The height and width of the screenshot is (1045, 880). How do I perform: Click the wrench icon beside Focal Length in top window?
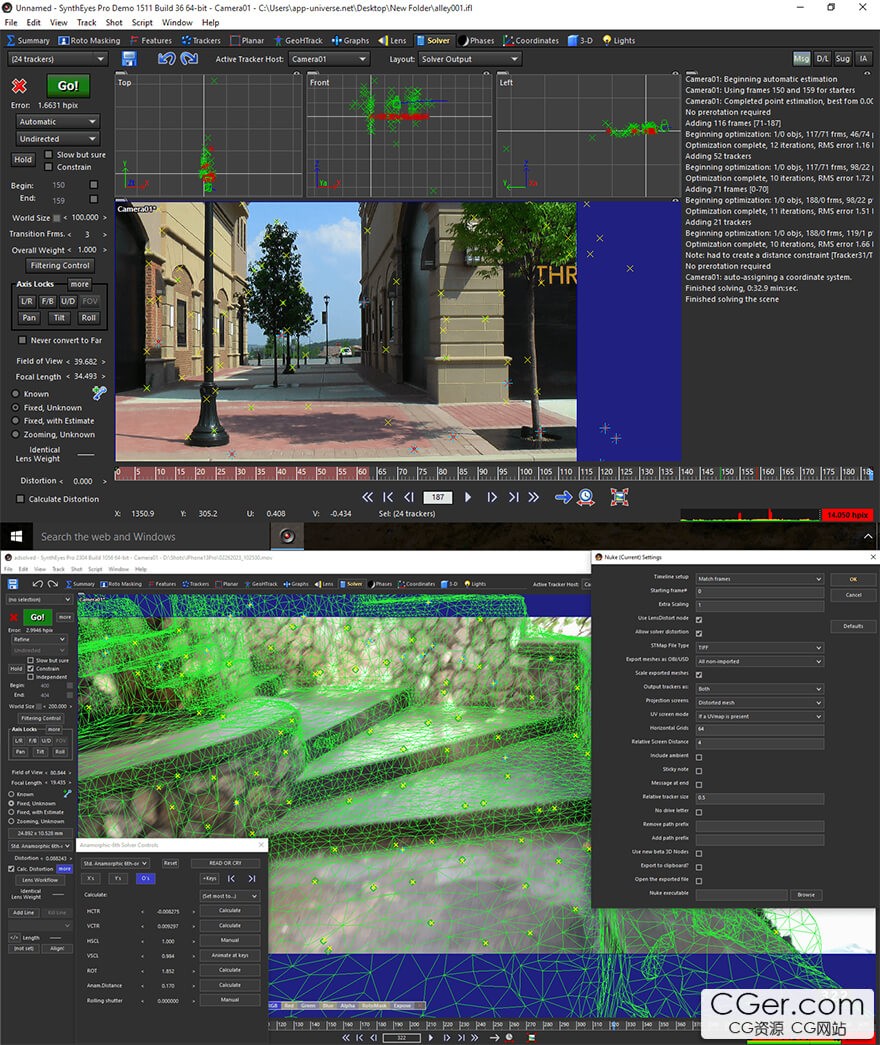(99, 393)
